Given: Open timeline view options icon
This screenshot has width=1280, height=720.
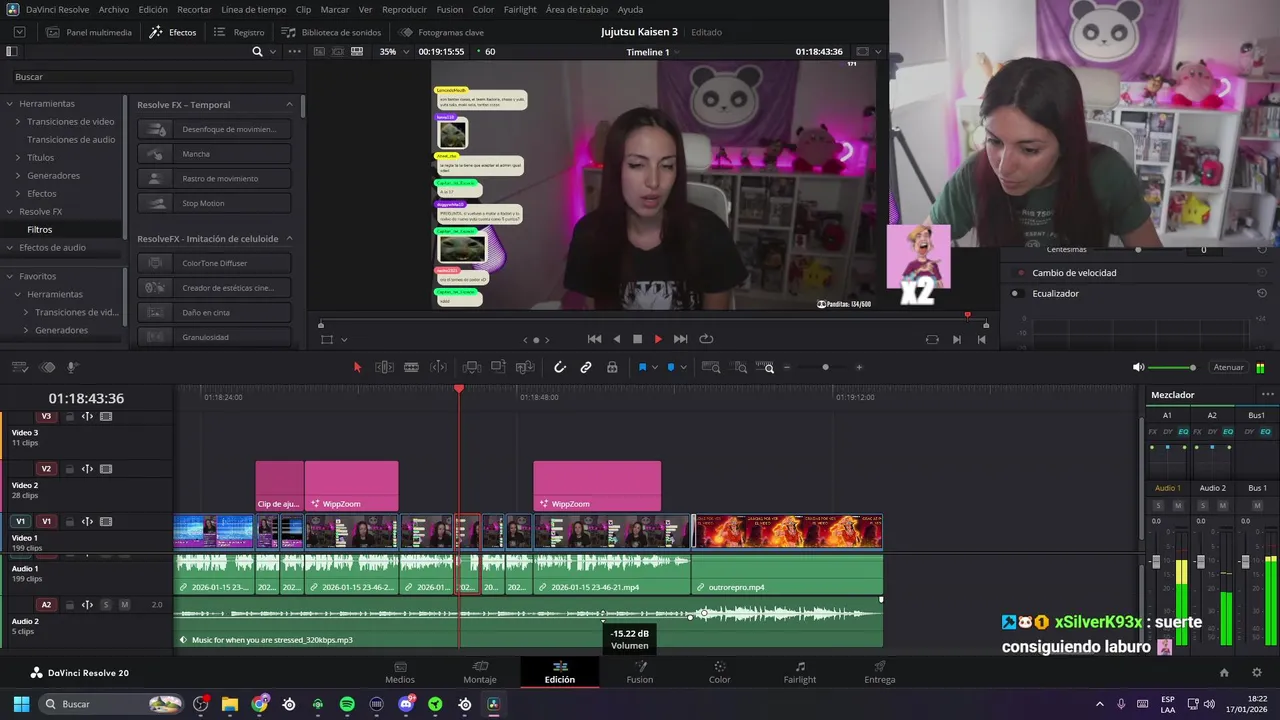Looking at the screenshot, I should click(19, 367).
